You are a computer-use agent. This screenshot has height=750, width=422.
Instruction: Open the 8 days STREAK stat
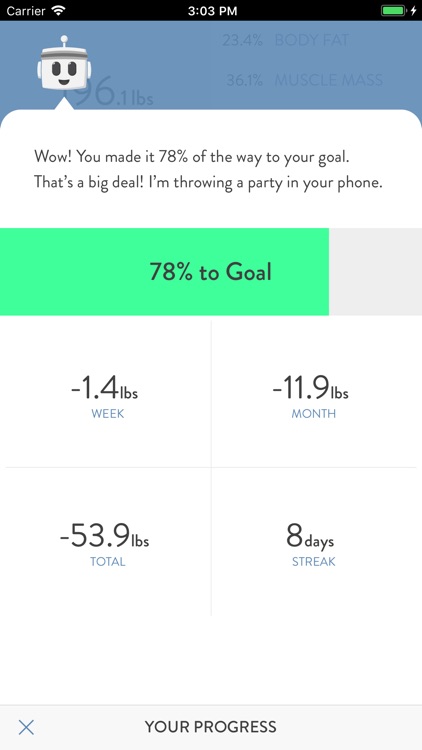click(314, 541)
